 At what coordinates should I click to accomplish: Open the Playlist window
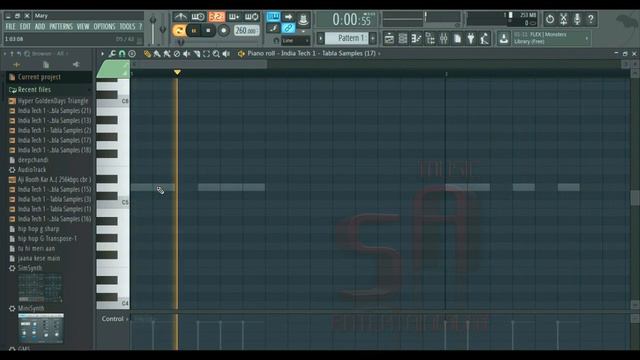389,39
